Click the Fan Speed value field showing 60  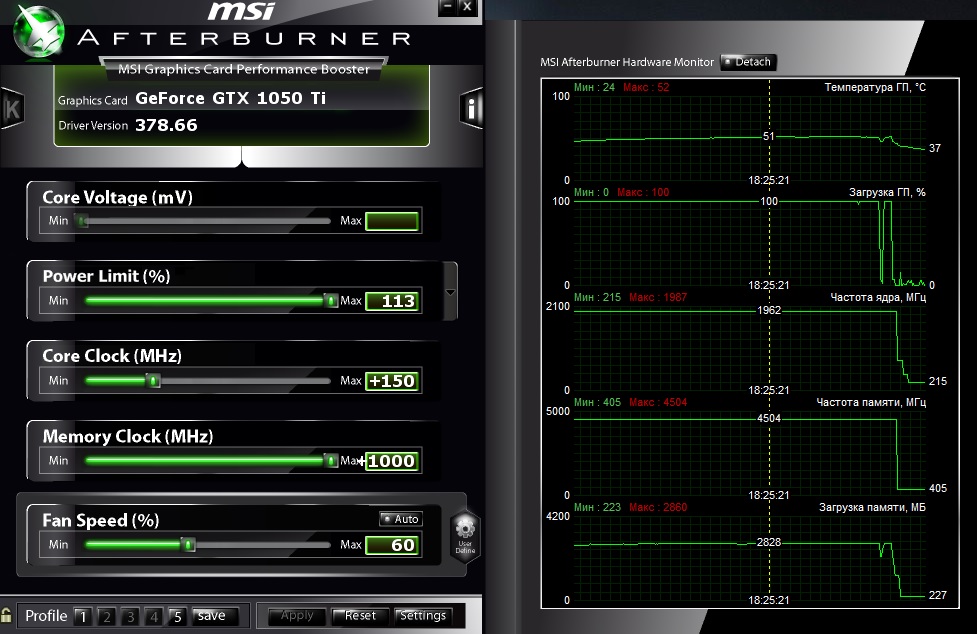[x=392, y=545]
